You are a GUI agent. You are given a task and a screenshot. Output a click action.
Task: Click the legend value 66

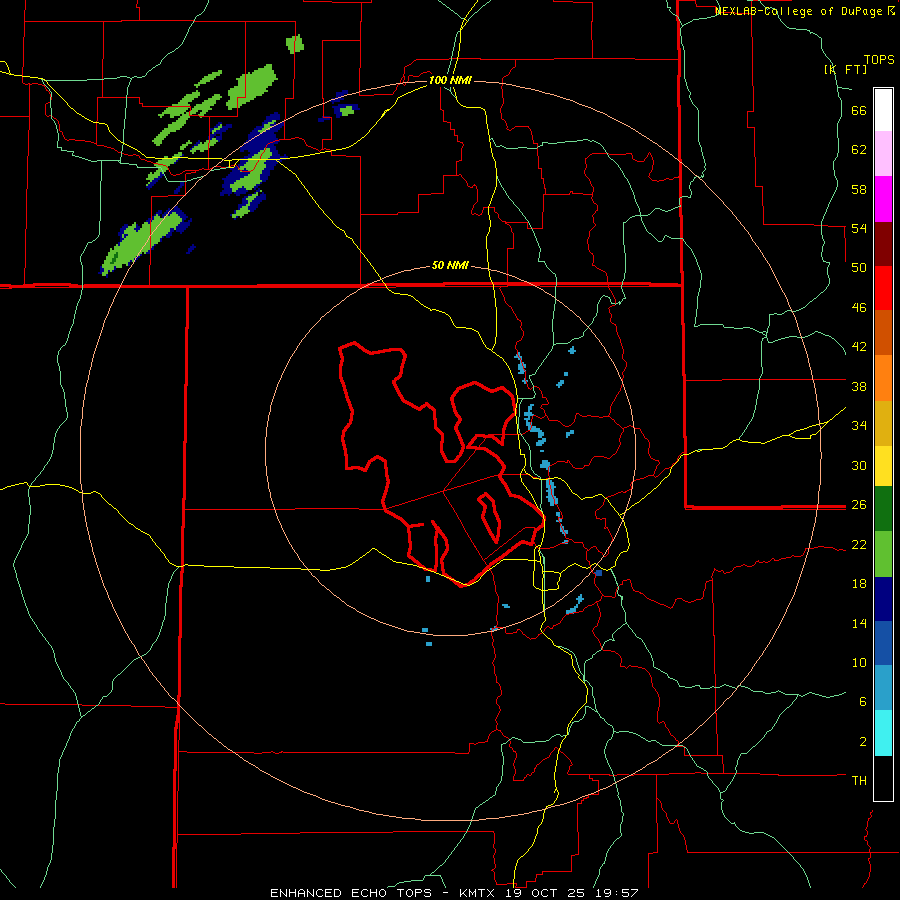(859, 111)
